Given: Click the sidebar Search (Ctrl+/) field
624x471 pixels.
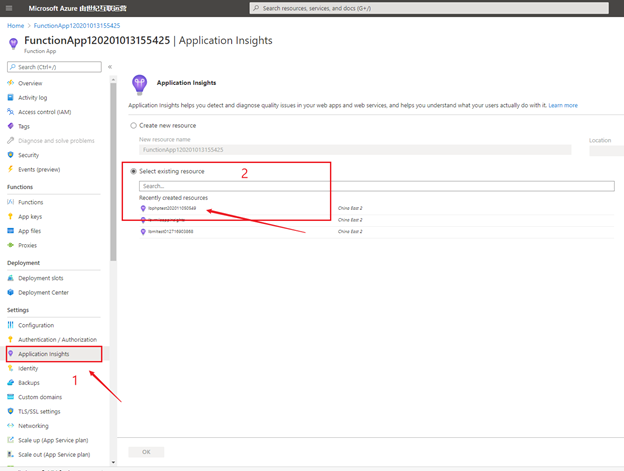Looking at the screenshot, I should coord(56,67).
